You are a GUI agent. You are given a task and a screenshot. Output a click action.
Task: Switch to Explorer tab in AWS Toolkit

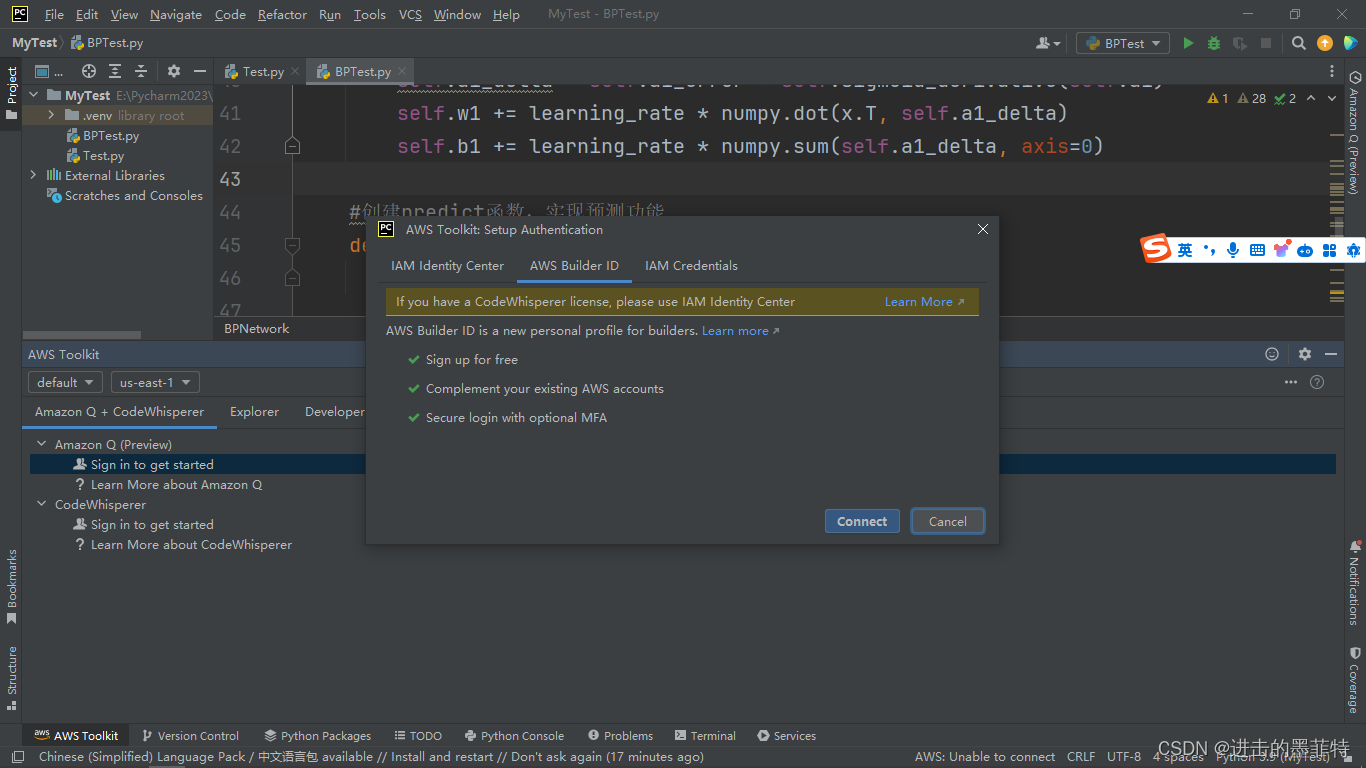pyautogui.click(x=254, y=411)
